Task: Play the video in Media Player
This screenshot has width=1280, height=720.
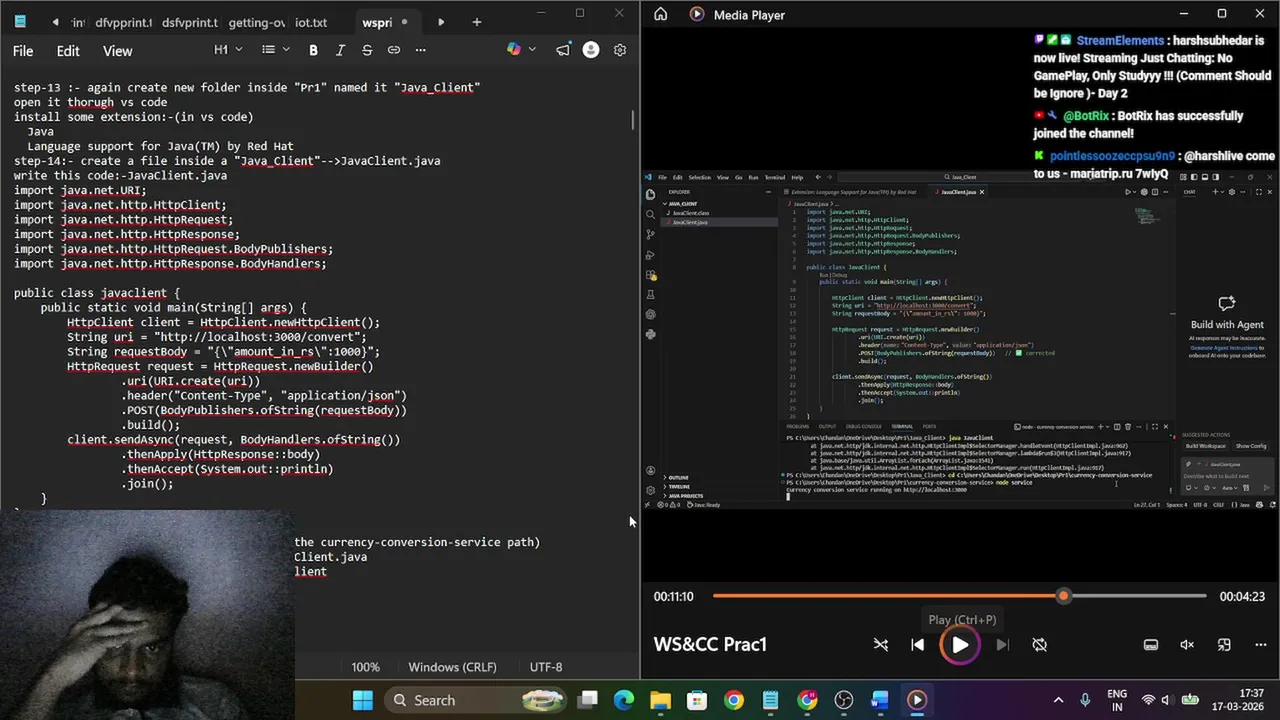Action: coord(959,645)
